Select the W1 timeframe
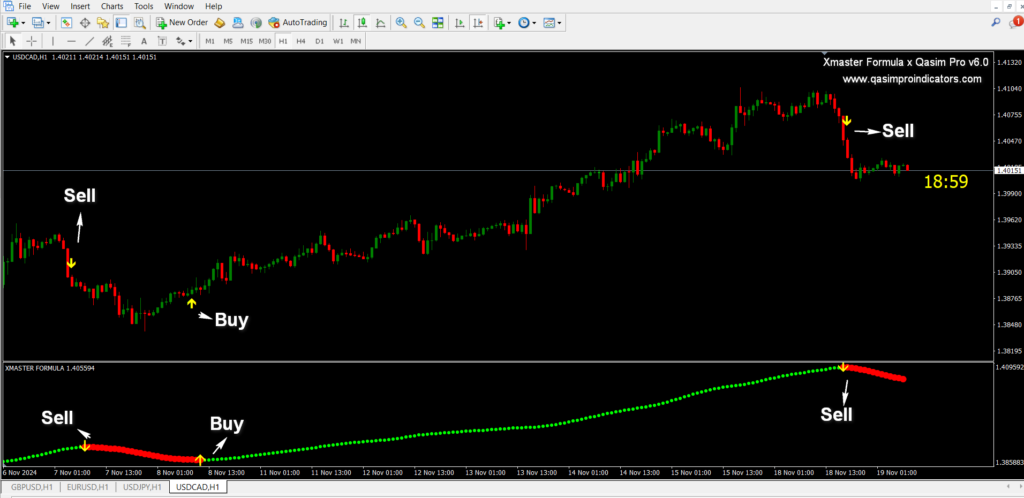 pos(338,41)
